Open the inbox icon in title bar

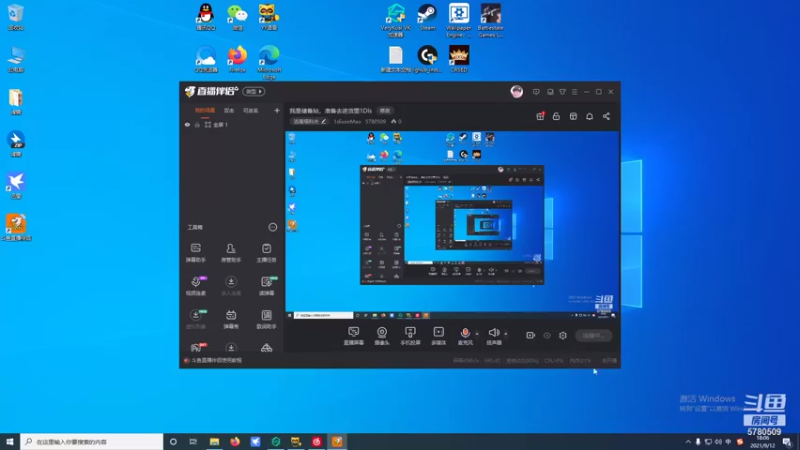[550, 92]
